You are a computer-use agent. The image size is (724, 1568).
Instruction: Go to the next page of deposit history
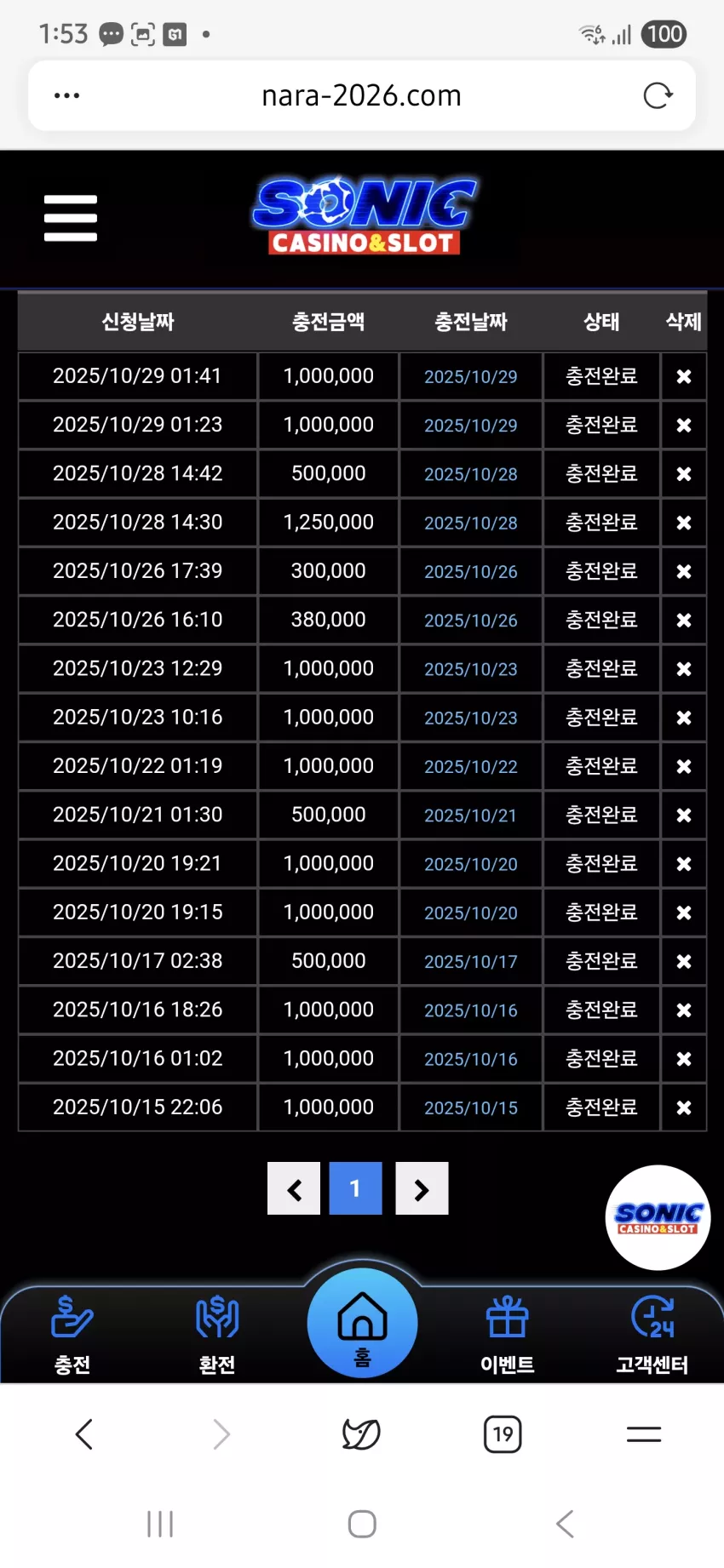click(422, 1188)
